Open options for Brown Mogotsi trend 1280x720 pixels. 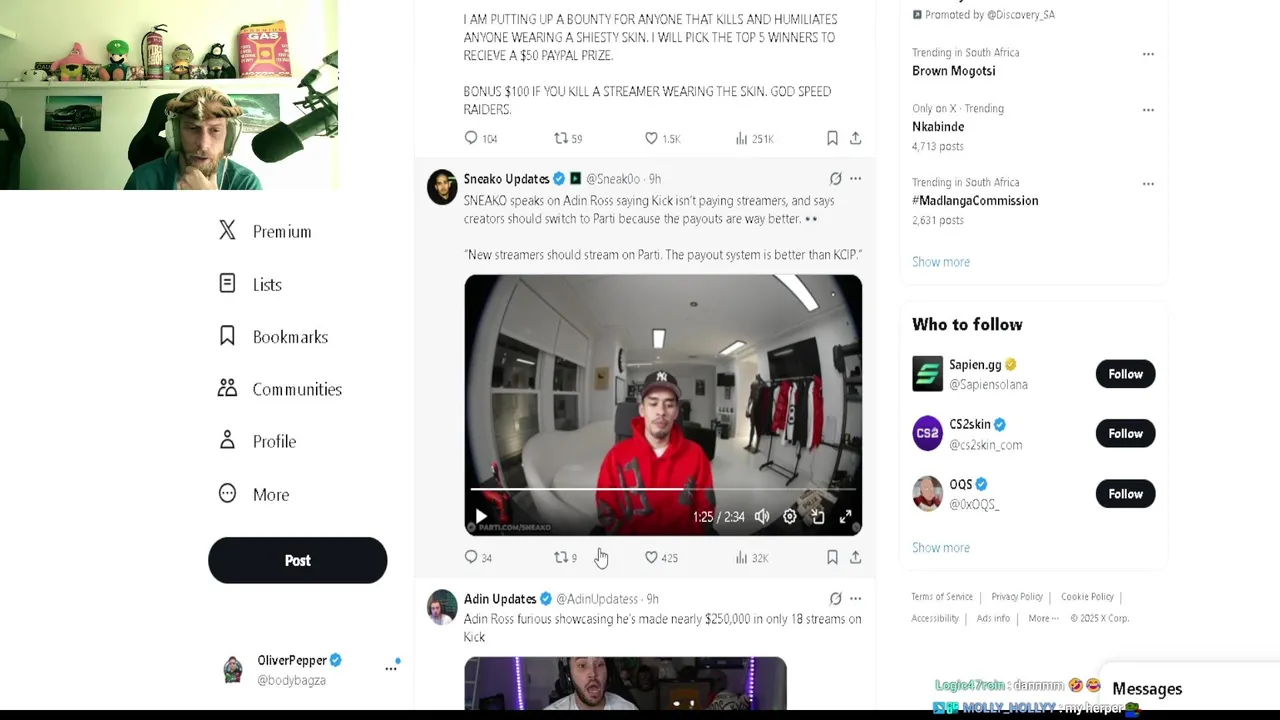tap(1148, 54)
